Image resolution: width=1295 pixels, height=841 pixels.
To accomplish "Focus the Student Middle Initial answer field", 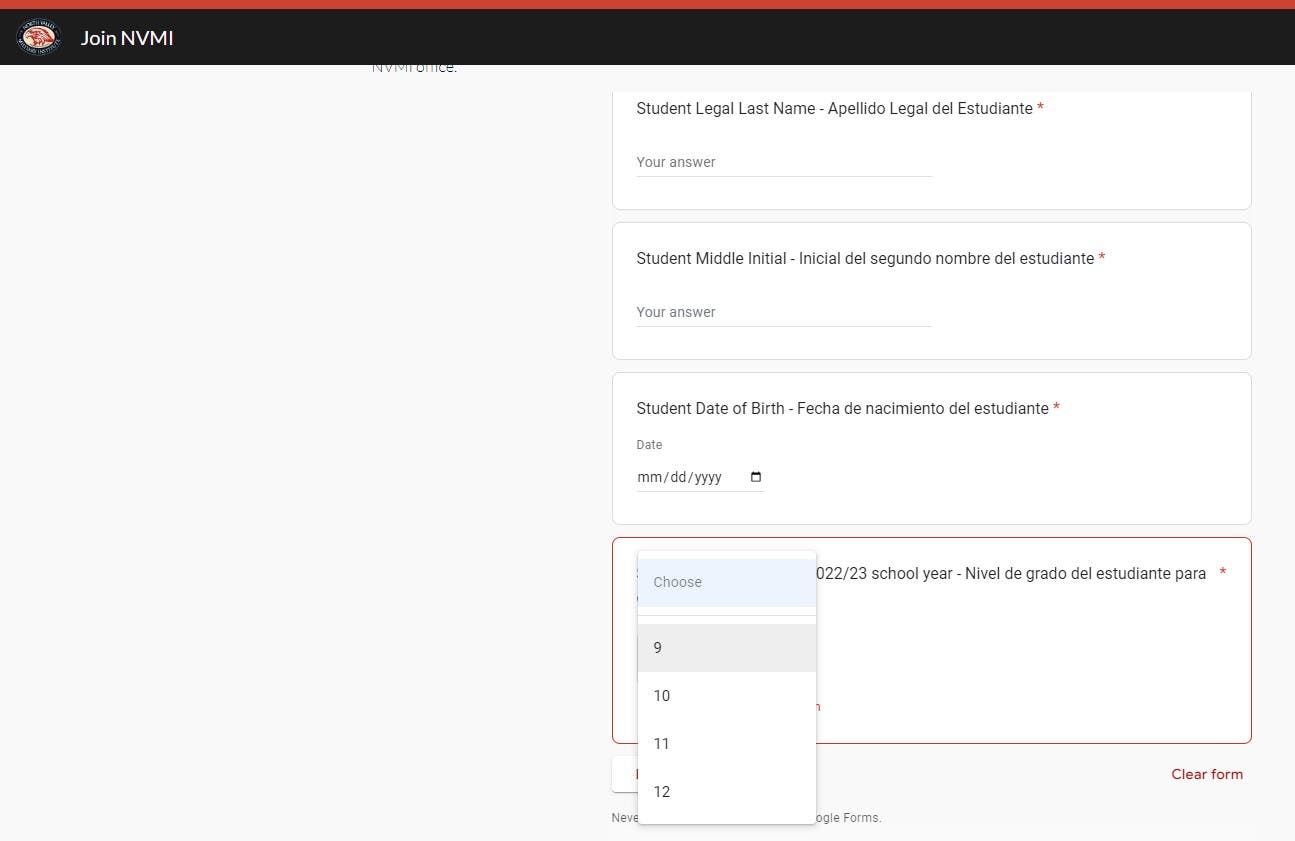I will [x=784, y=312].
